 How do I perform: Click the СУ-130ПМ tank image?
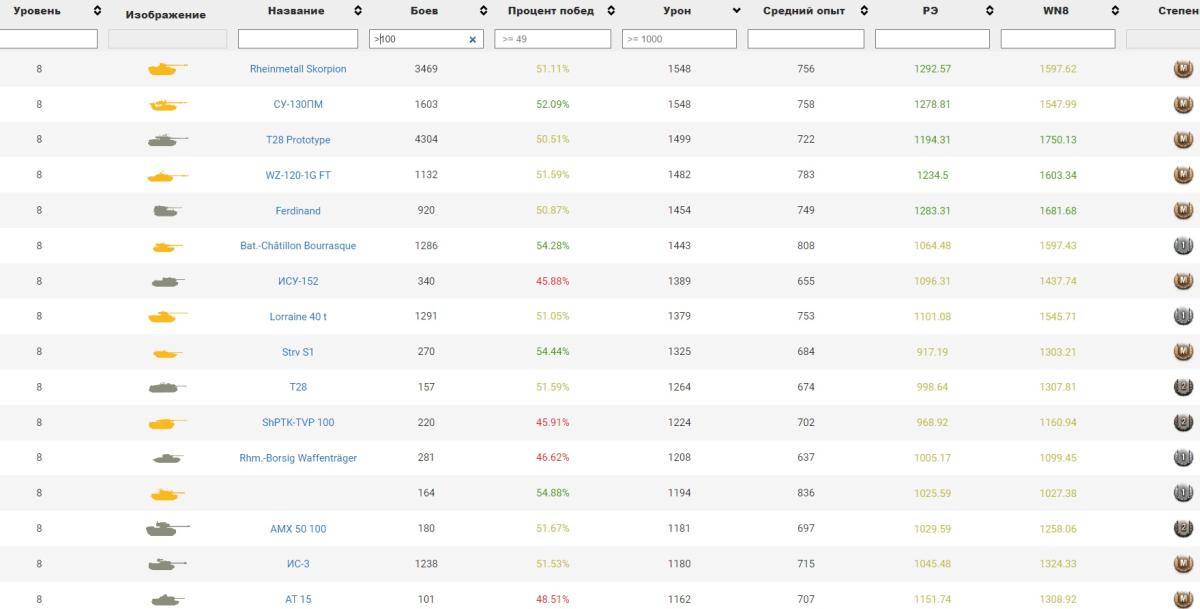coord(167,105)
